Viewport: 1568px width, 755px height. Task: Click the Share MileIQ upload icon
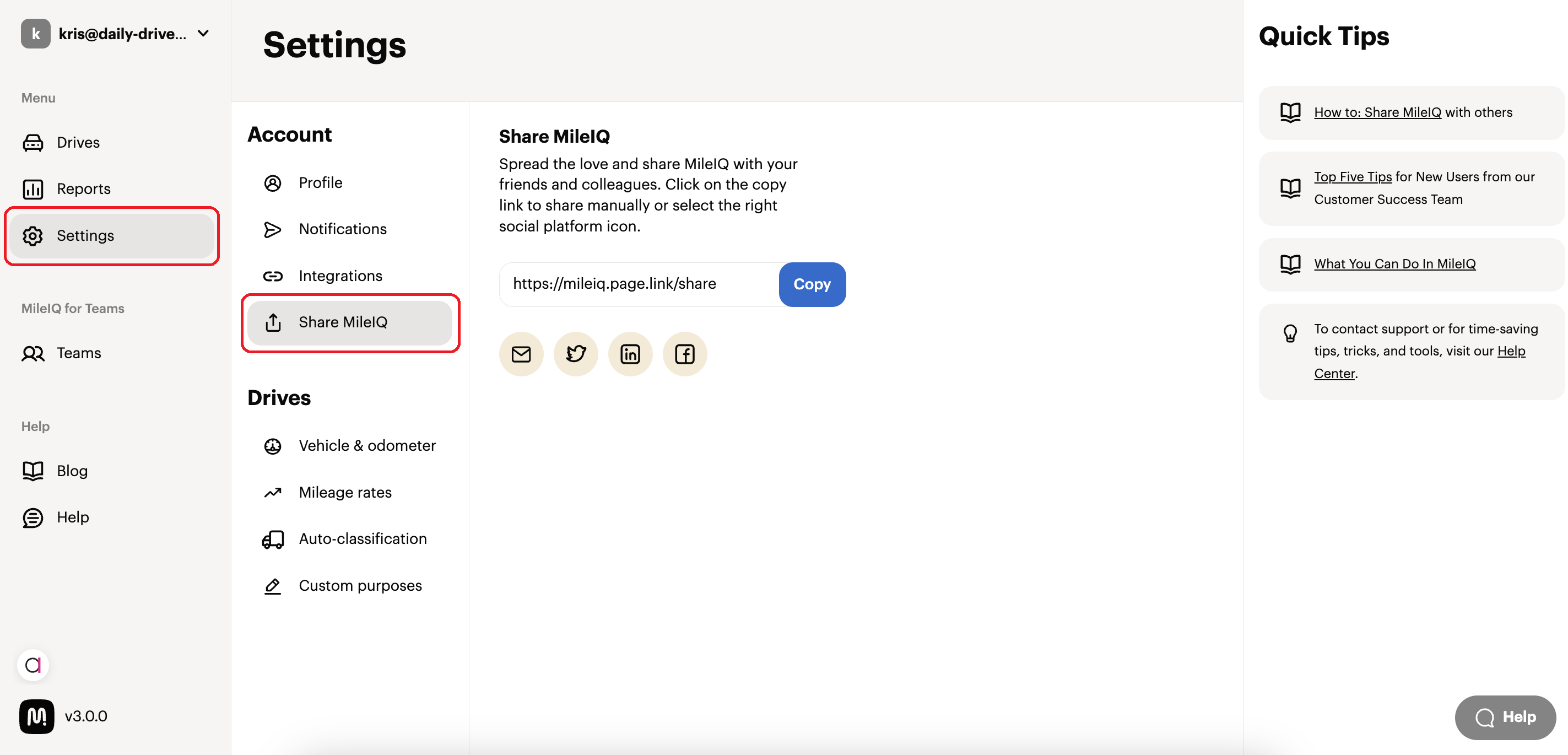pyautogui.click(x=273, y=322)
